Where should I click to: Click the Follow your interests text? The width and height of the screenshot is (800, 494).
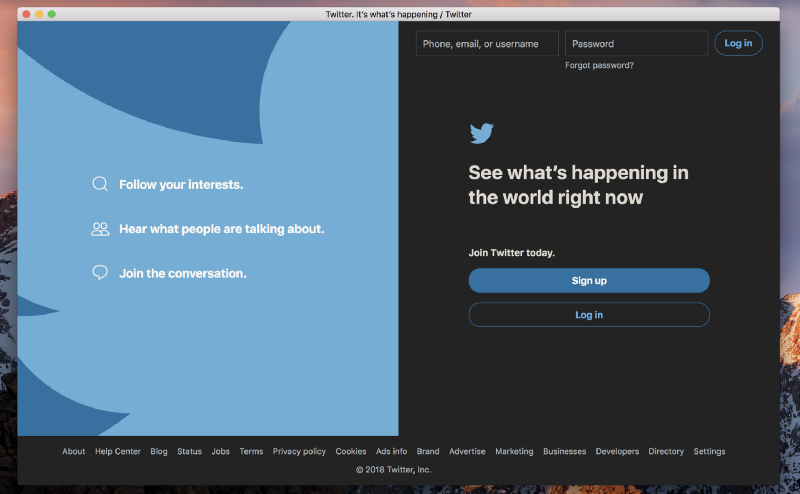[181, 184]
